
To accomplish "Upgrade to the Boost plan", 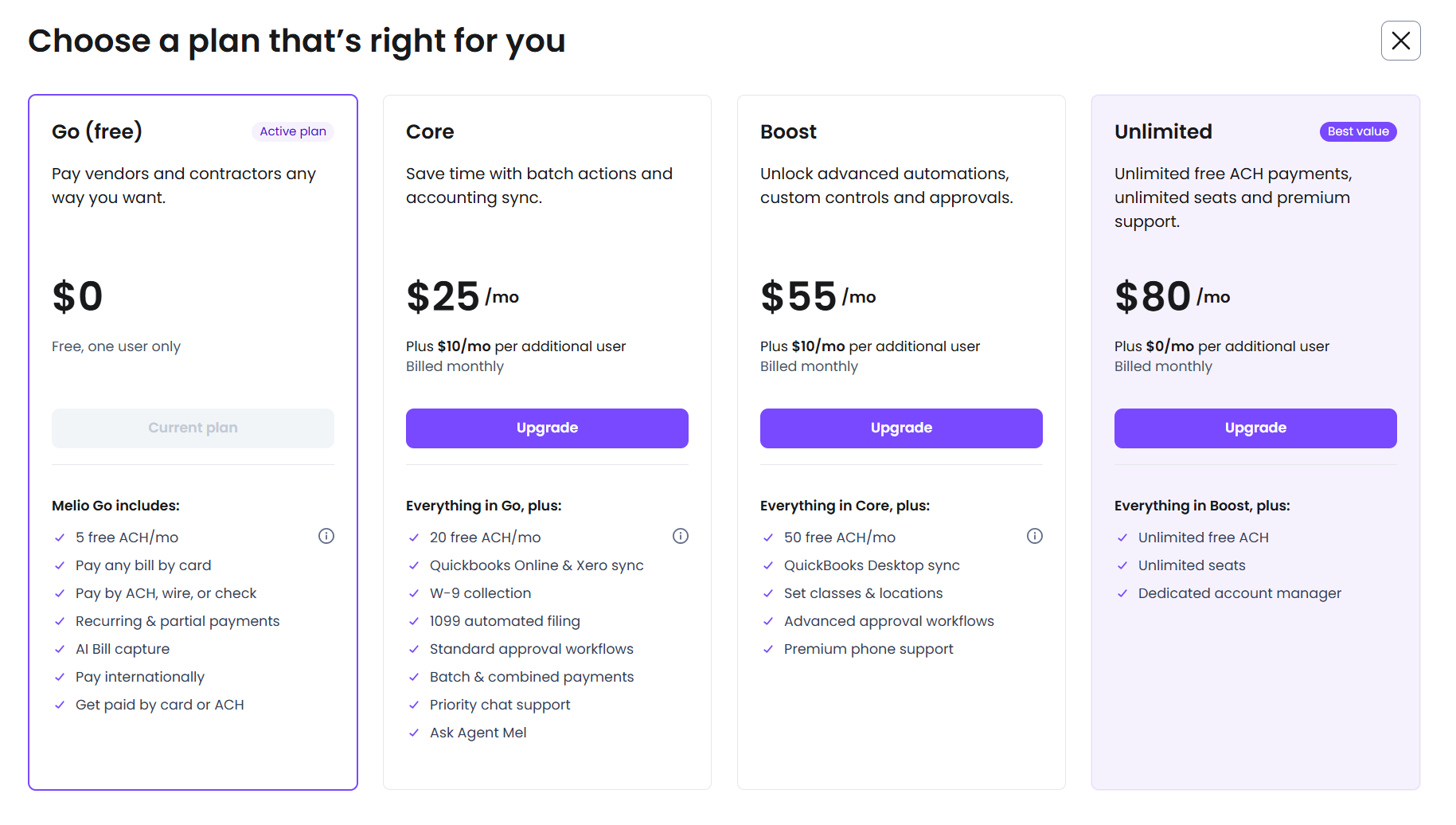I will [901, 428].
